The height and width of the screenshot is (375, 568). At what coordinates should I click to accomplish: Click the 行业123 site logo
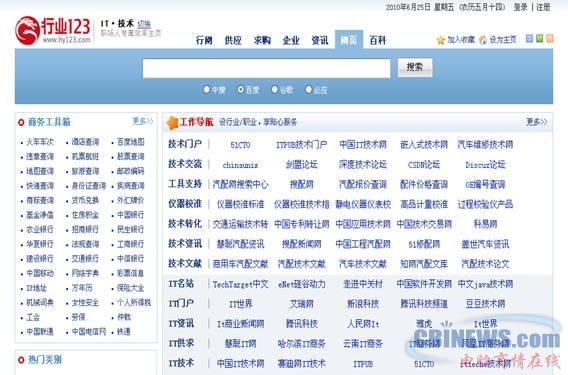(53, 30)
